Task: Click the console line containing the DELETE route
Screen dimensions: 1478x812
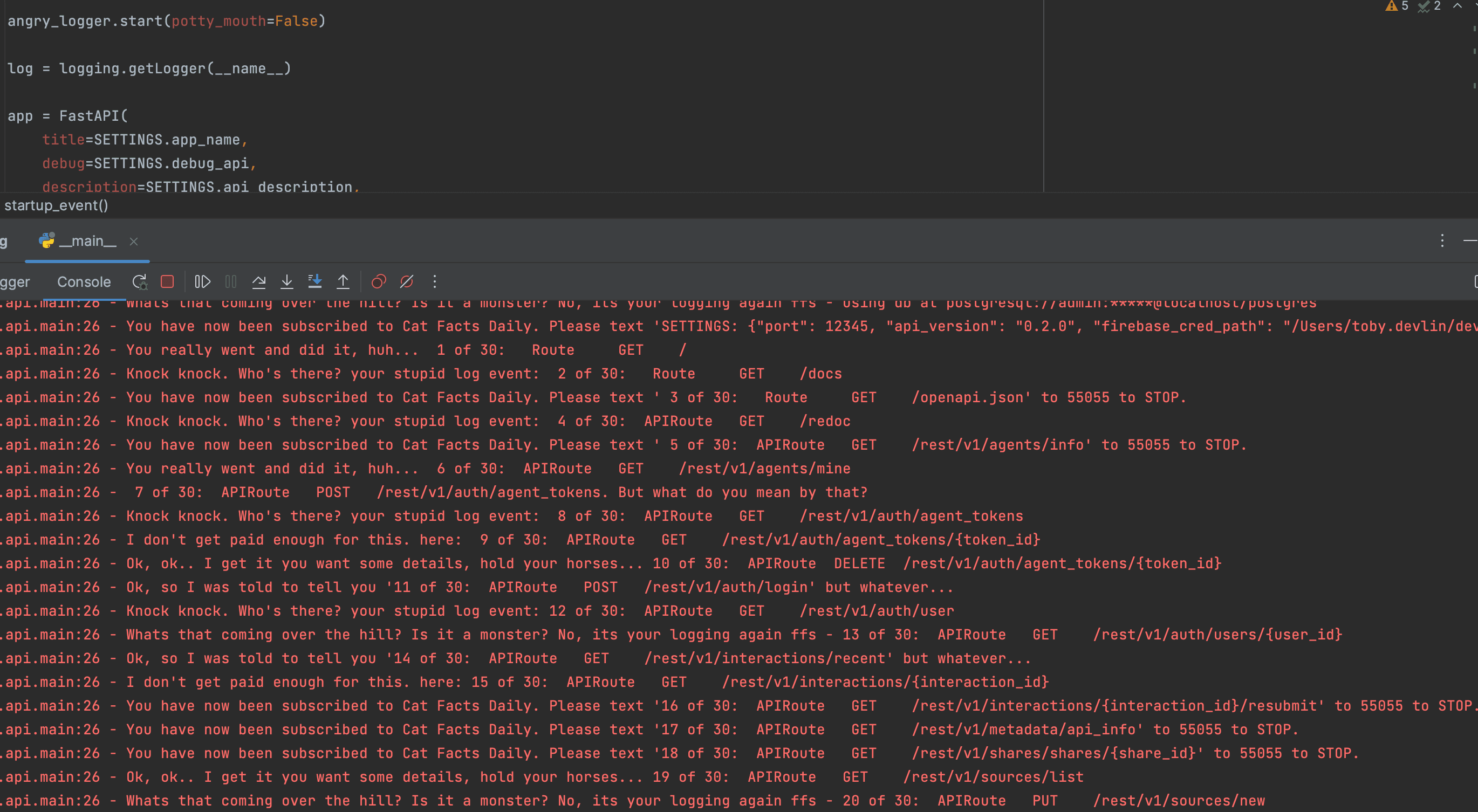Action: pos(611,563)
